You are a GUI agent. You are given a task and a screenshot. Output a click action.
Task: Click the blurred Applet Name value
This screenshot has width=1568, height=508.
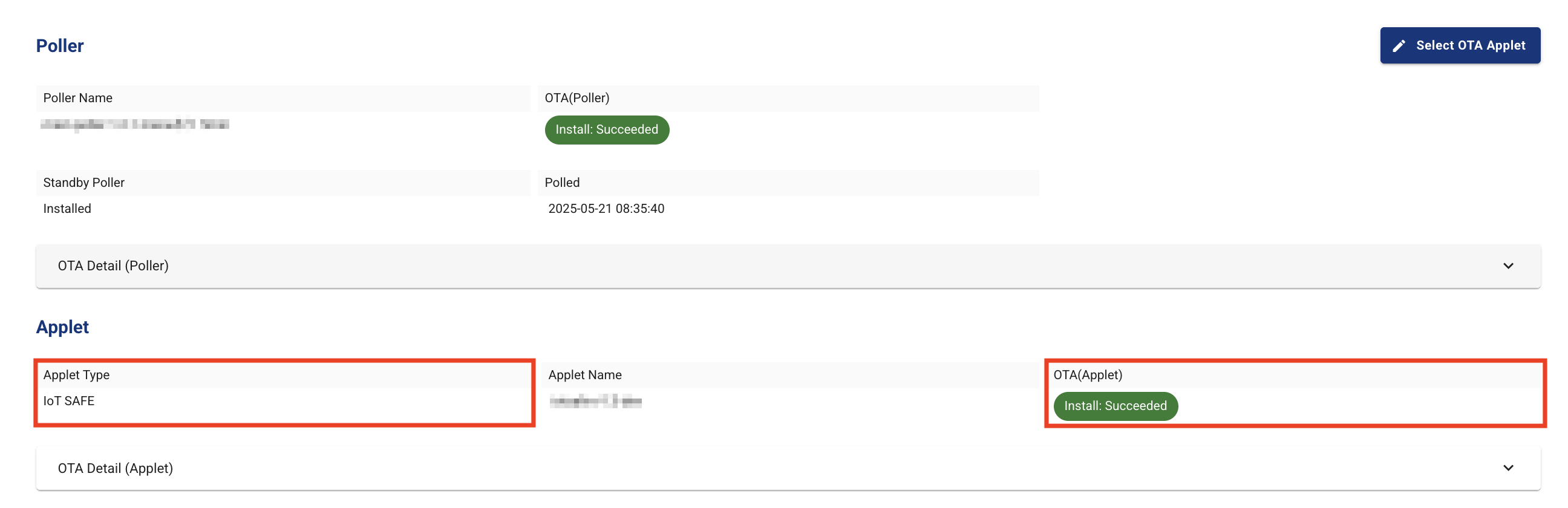(595, 401)
